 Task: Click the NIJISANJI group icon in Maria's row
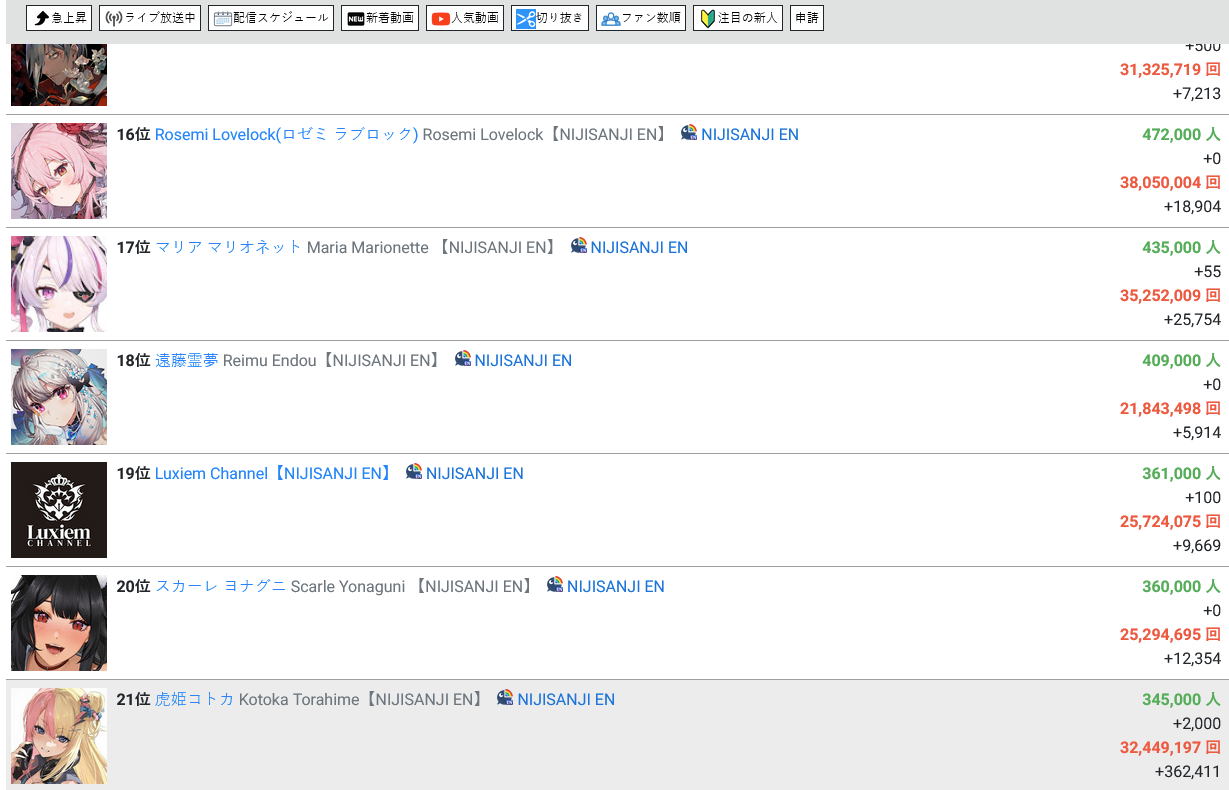tap(579, 246)
